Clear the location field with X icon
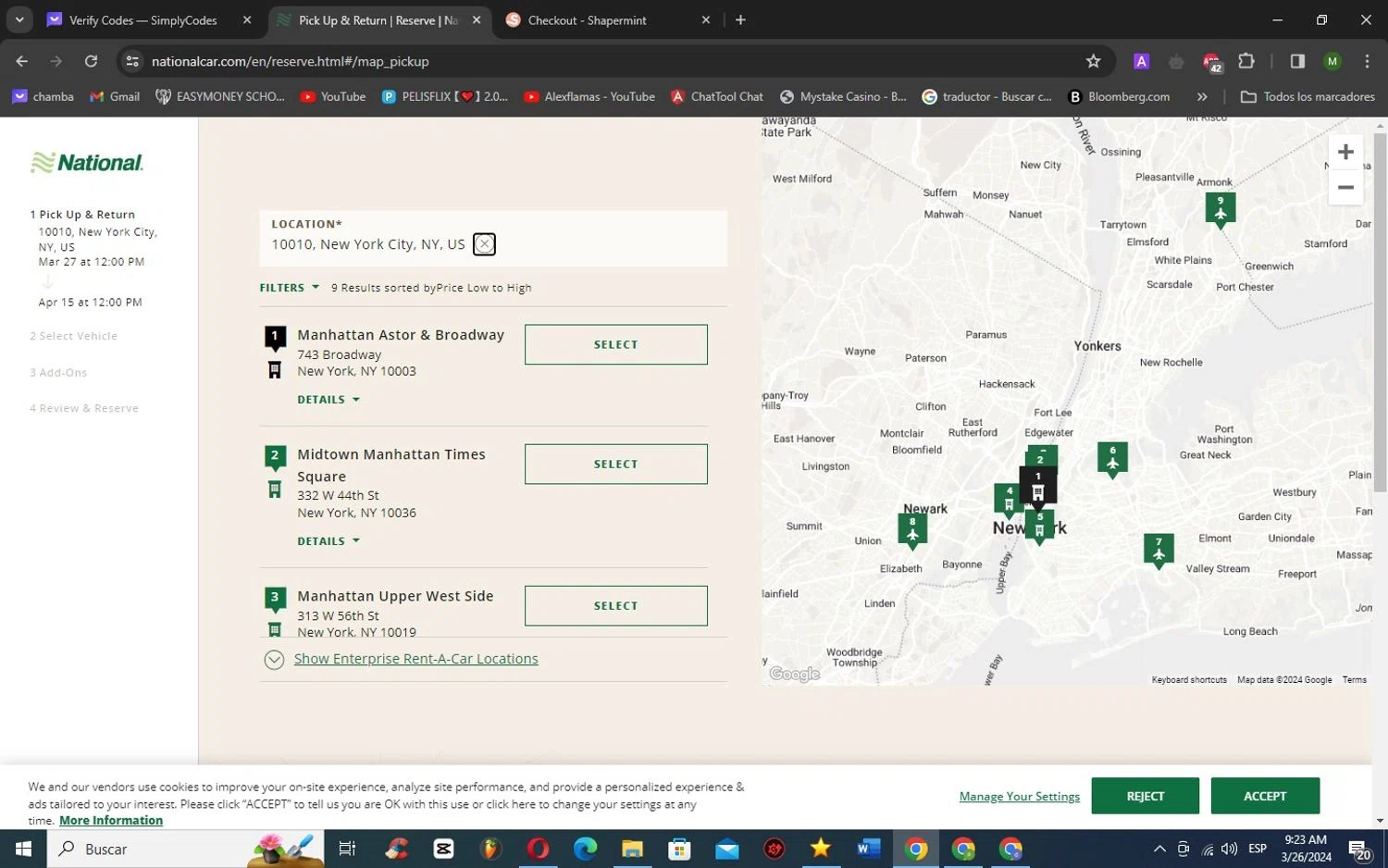This screenshot has height=868, width=1388. [x=484, y=244]
